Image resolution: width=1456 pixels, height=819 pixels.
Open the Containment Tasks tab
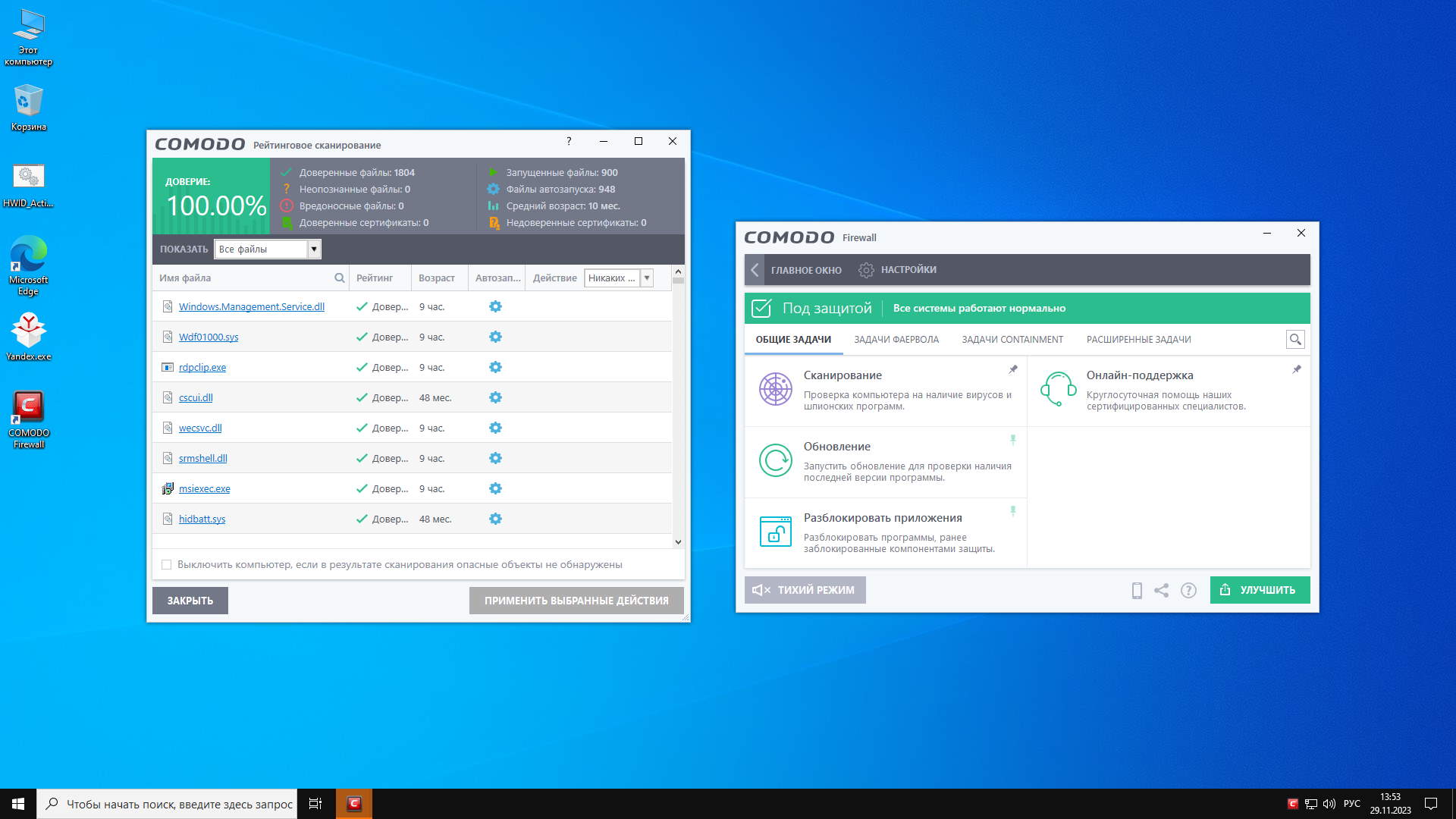click(1012, 339)
